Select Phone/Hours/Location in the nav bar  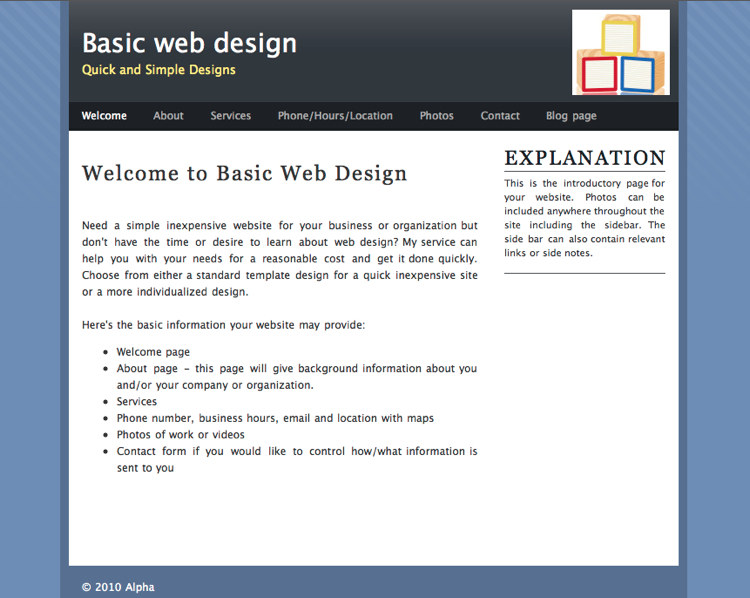(x=335, y=116)
